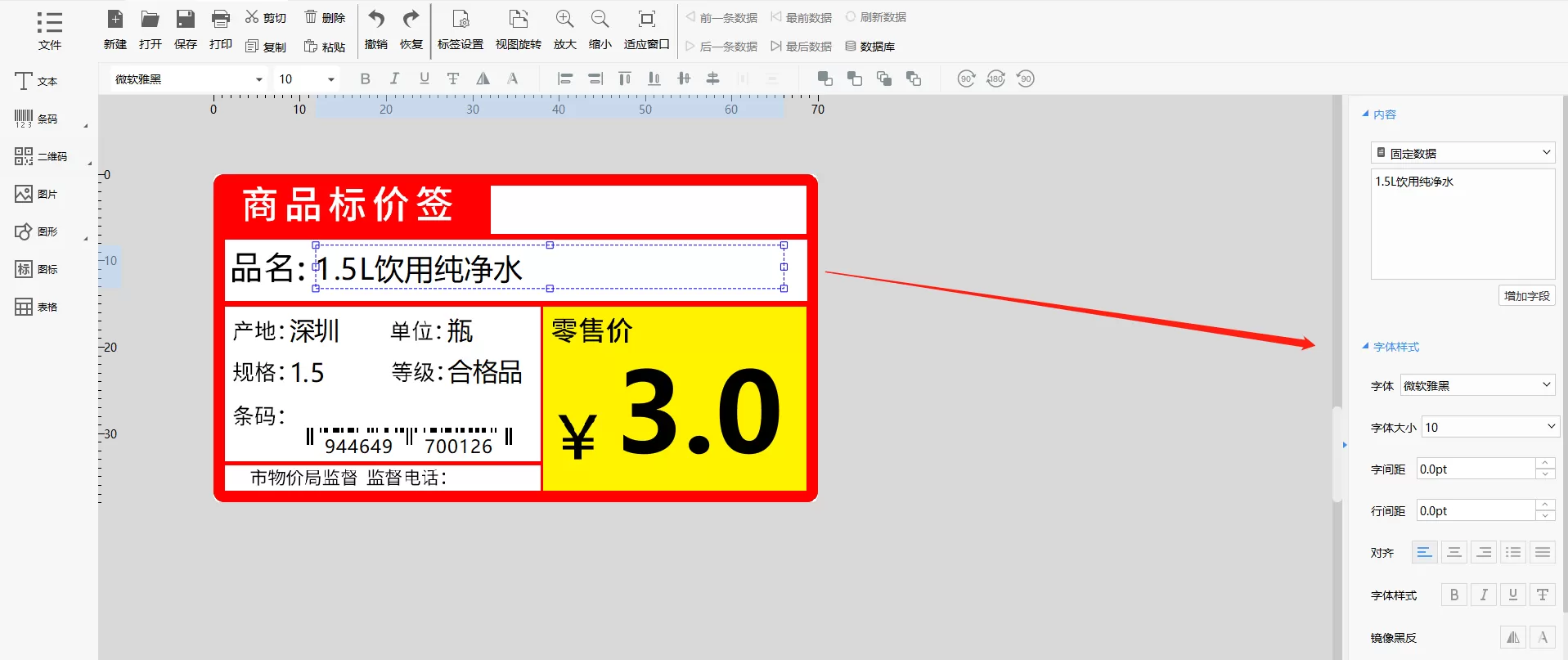Set justified alignment in the 对齐 row

[1543, 553]
